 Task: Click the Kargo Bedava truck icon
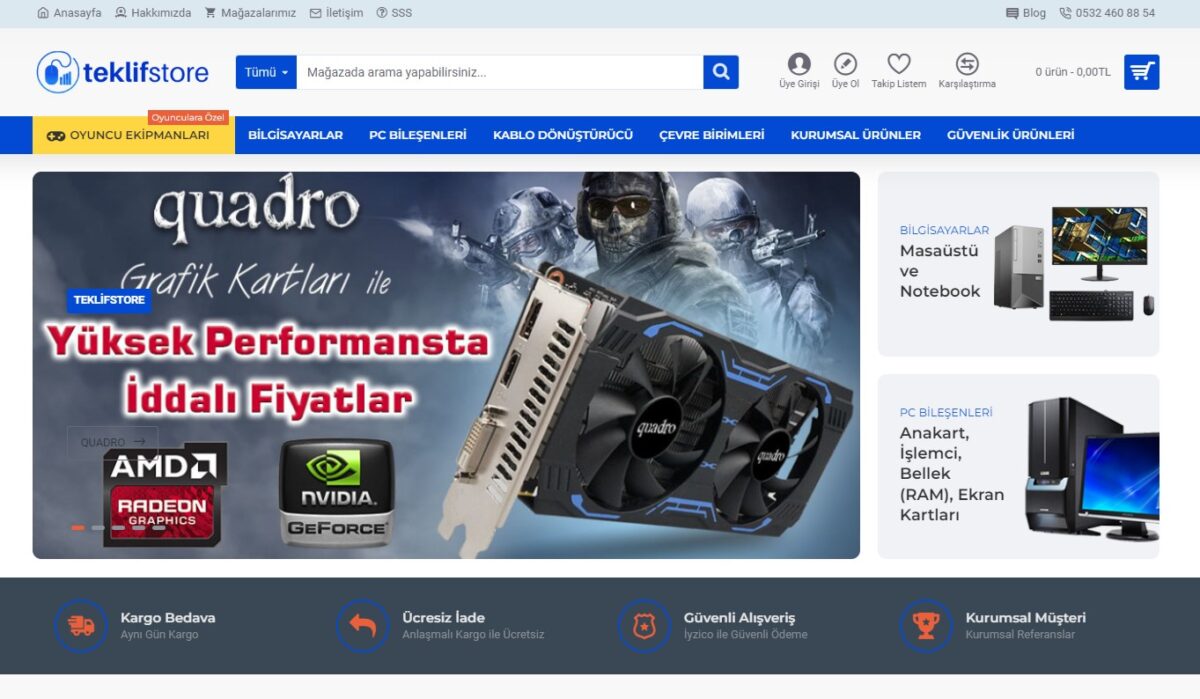point(81,626)
